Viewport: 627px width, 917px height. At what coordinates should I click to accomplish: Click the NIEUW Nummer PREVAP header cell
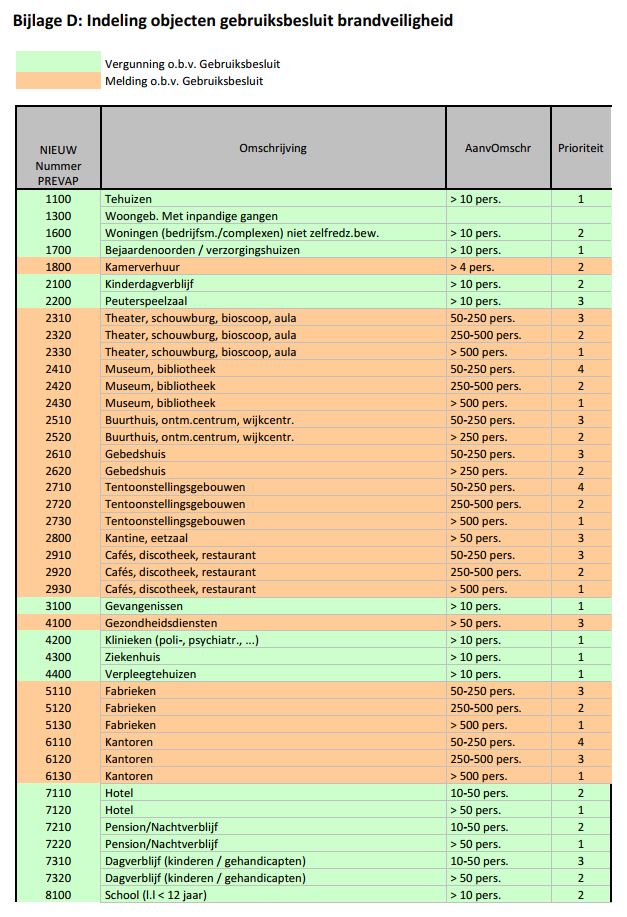pos(58,165)
